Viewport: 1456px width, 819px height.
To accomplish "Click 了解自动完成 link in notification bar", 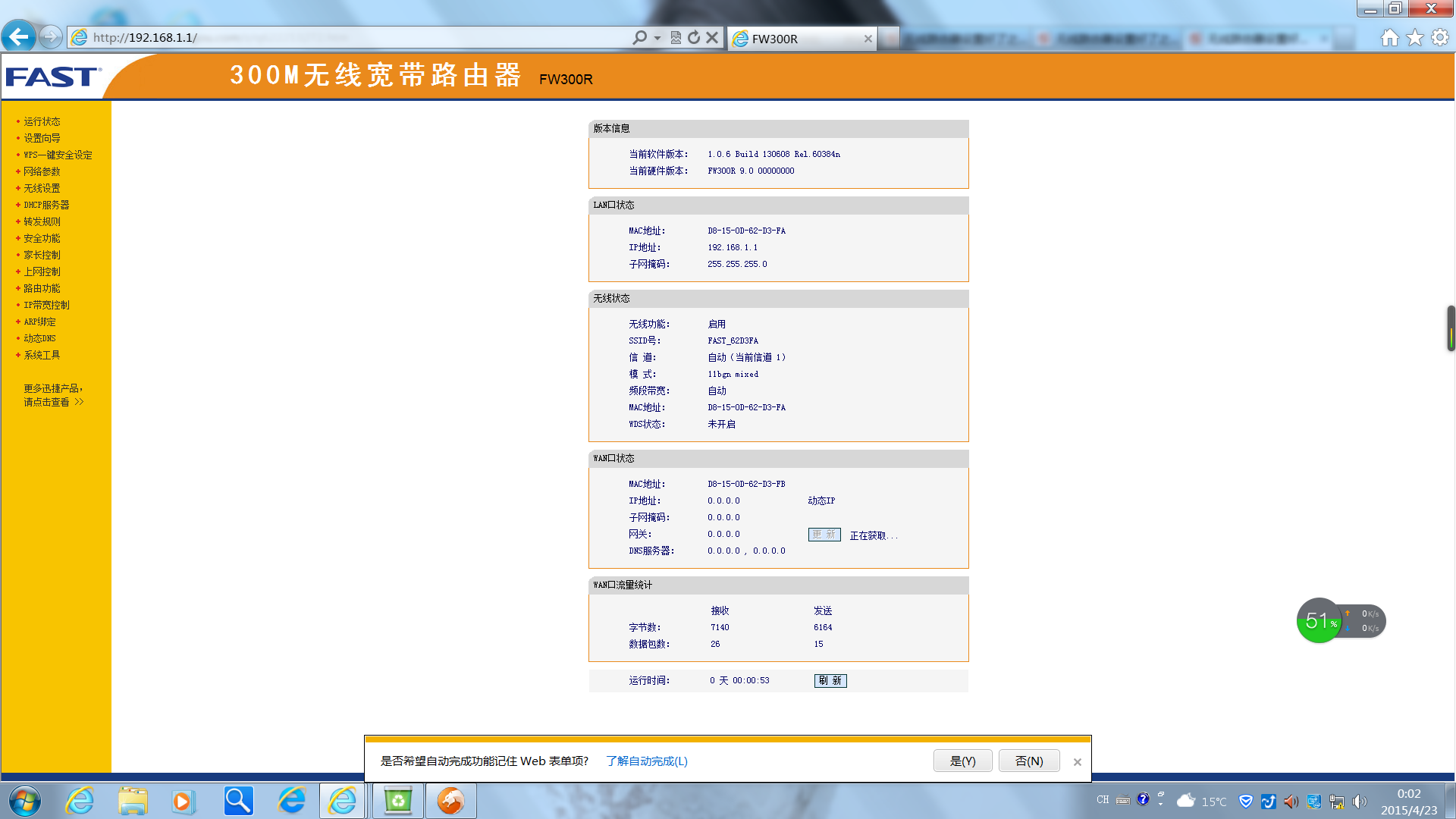I will [646, 761].
